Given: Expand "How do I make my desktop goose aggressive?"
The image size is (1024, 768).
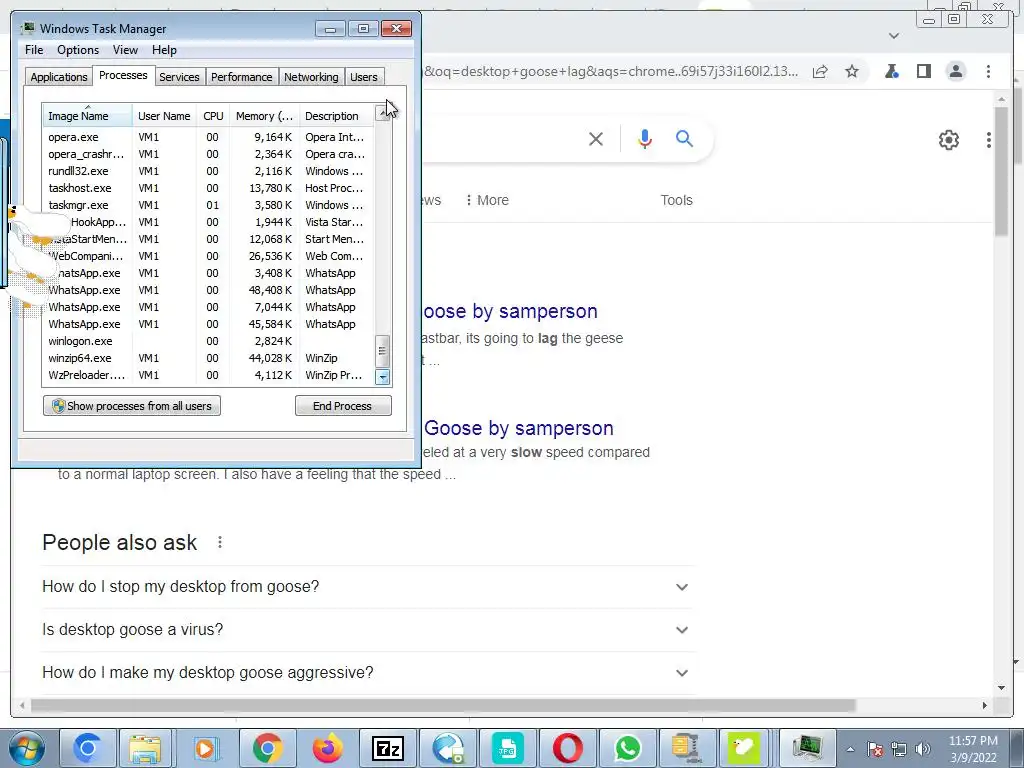Looking at the screenshot, I should (x=366, y=673).
